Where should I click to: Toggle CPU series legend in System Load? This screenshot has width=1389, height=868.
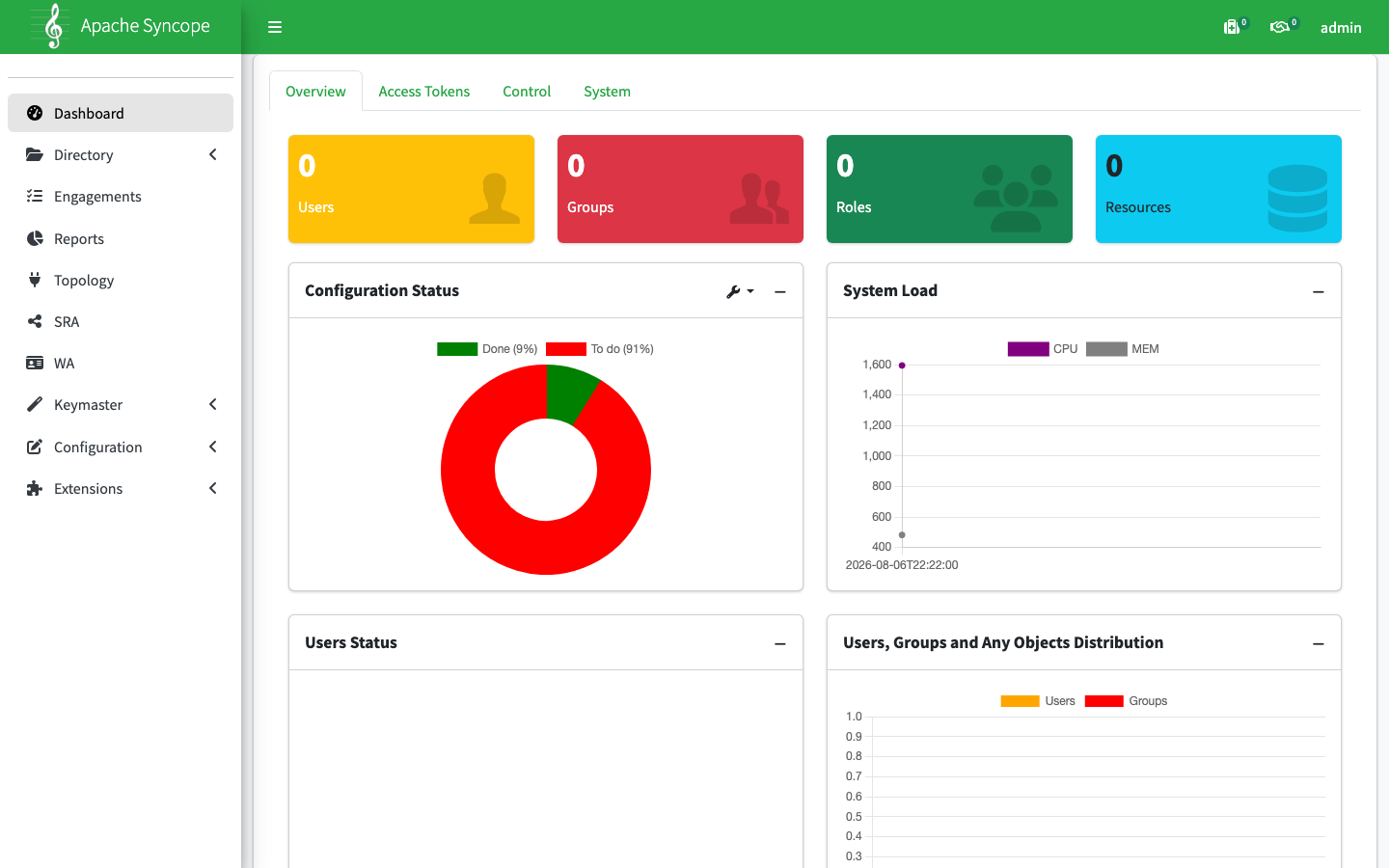click(1043, 349)
